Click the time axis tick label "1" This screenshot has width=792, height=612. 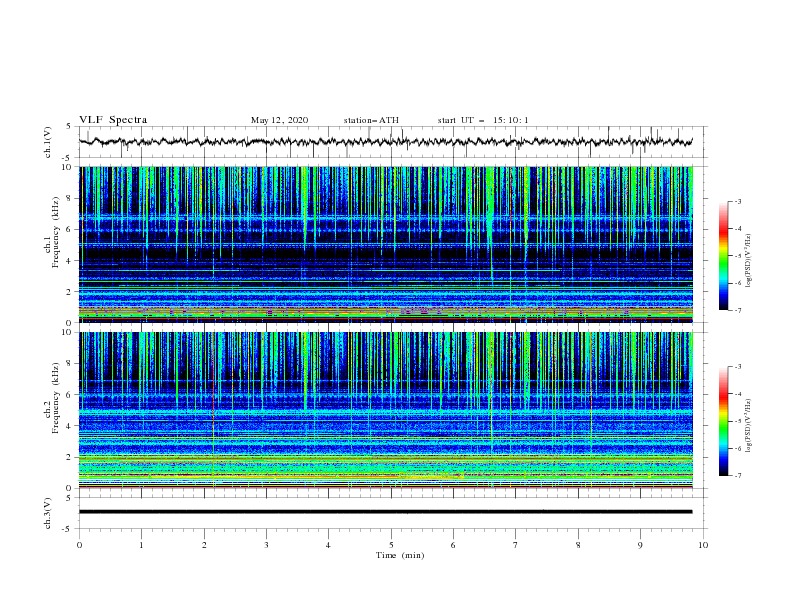[141, 545]
